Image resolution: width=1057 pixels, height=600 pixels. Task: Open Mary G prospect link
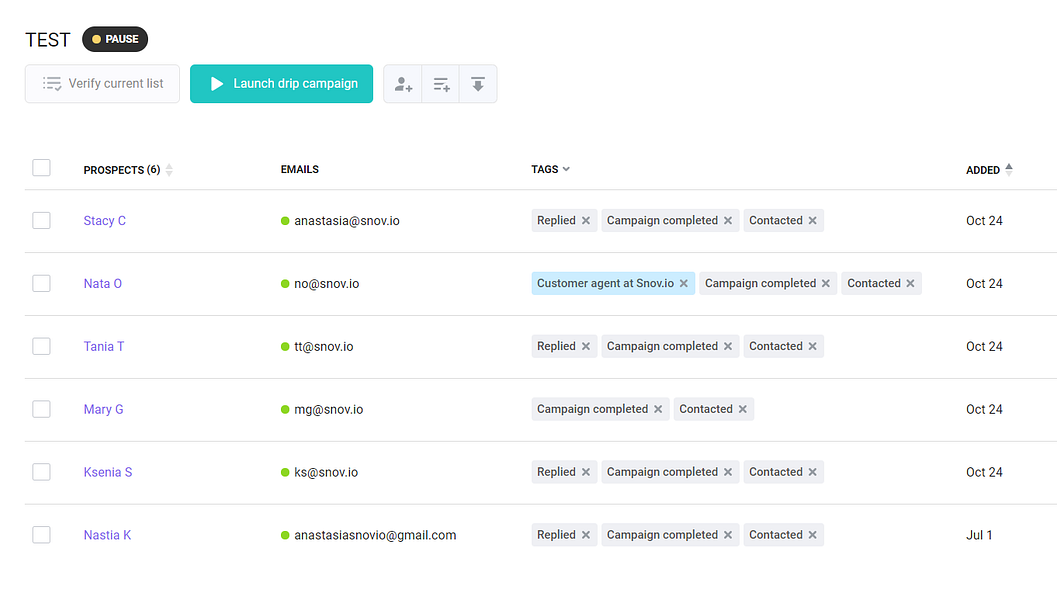click(x=104, y=409)
